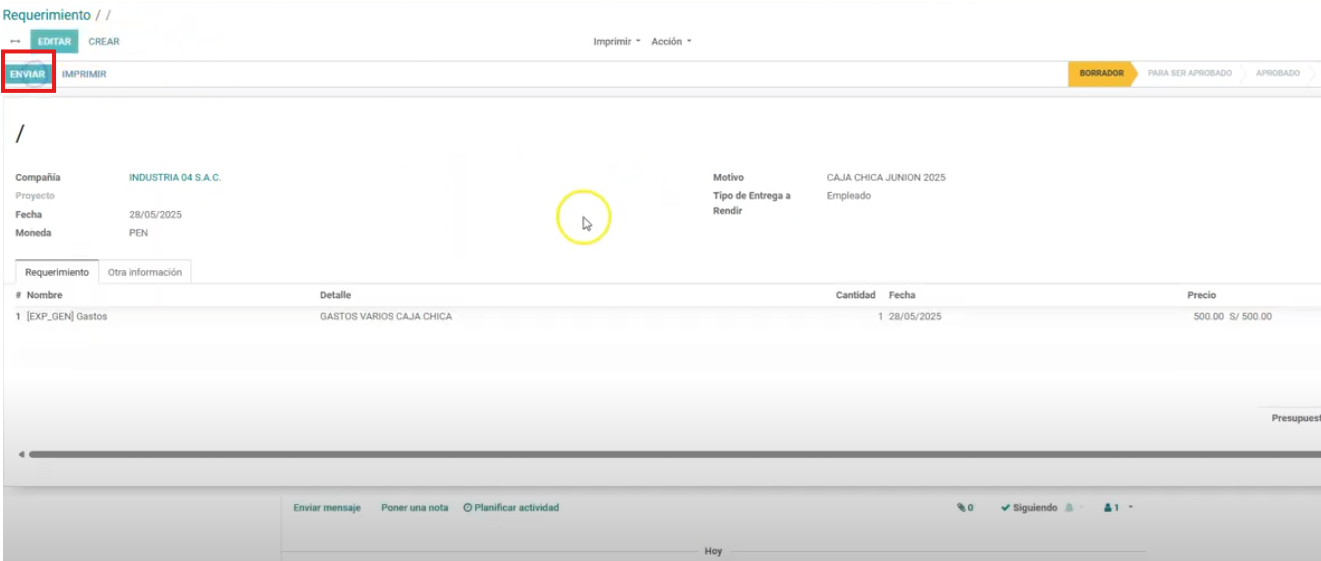Click the bell notification icon next to Siguiendo
The image size is (1321, 561).
[1069, 508]
